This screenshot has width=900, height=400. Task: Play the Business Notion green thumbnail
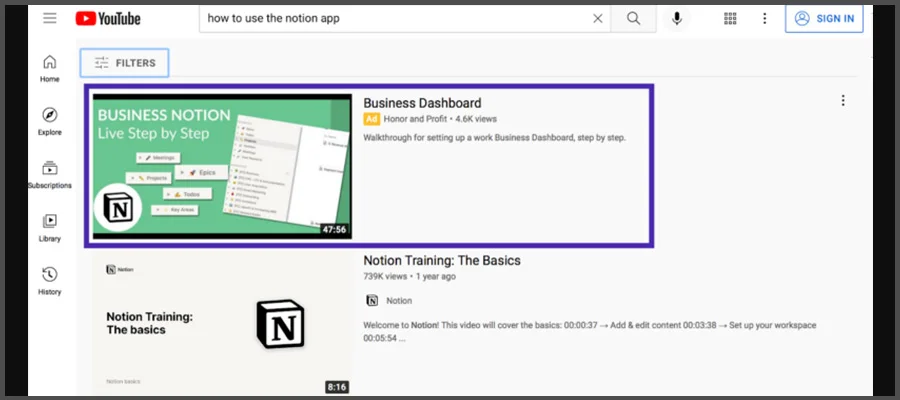click(222, 166)
